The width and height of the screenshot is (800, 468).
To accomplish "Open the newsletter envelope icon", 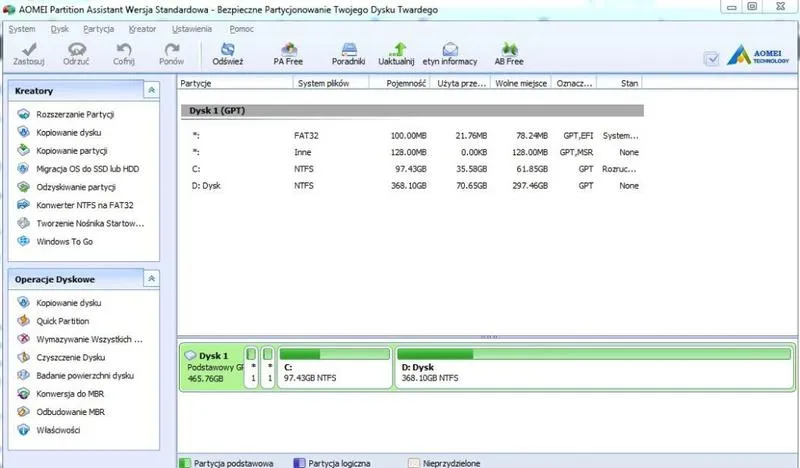I will [x=450, y=49].
